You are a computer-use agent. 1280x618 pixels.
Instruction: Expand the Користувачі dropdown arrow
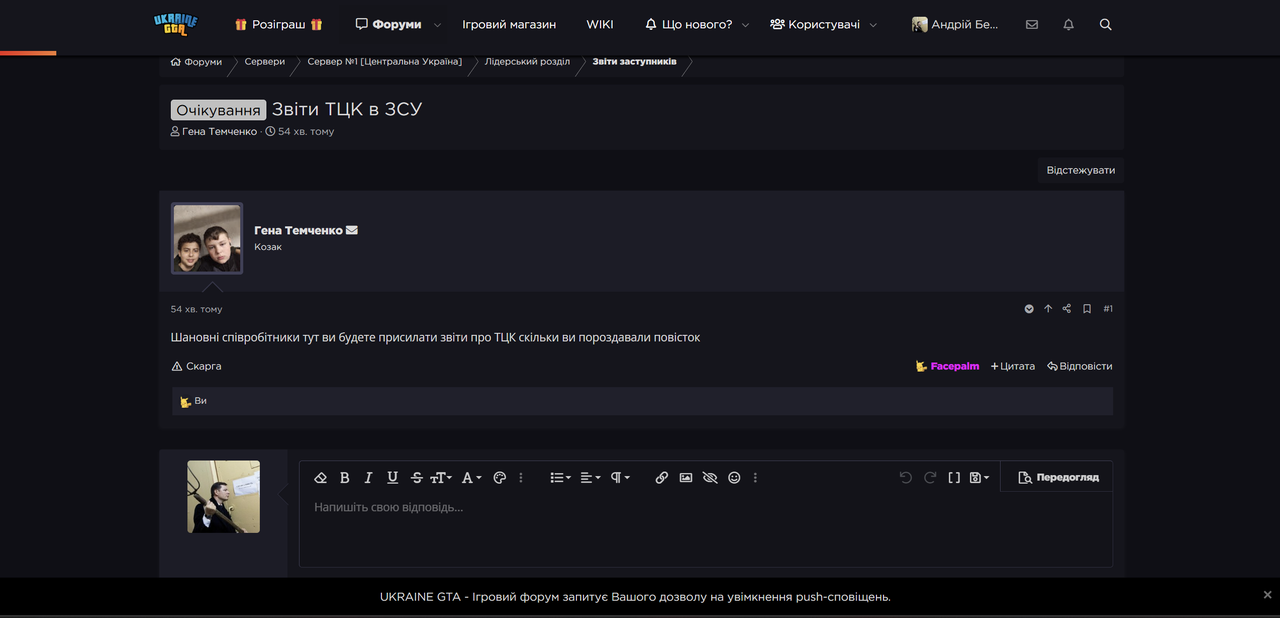873,25
